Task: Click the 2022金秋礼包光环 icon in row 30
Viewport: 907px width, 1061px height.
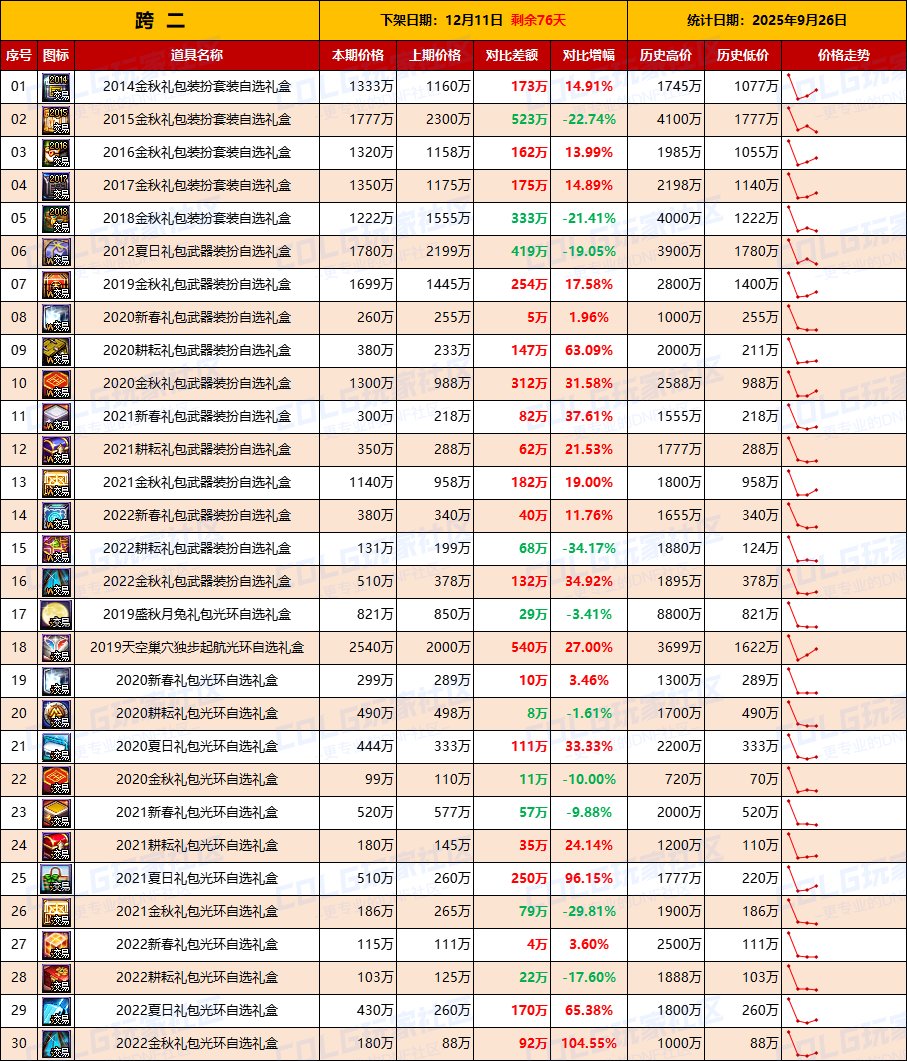Action: [x=56, y=1044]
